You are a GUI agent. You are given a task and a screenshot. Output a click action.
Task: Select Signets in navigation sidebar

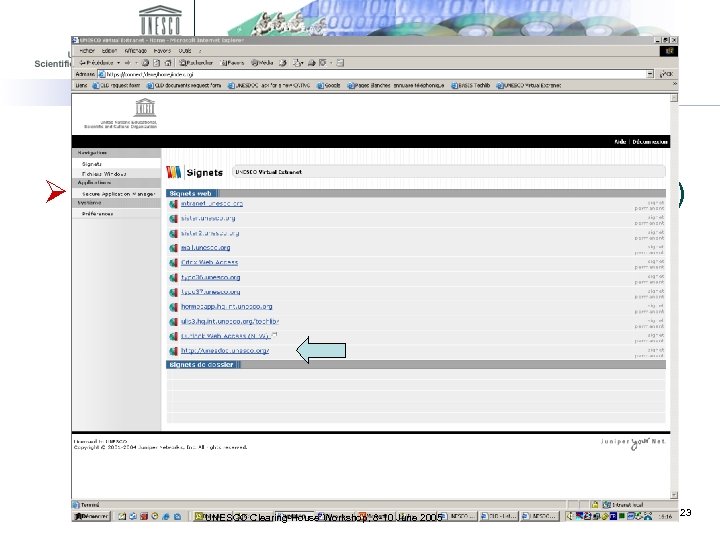92,164
